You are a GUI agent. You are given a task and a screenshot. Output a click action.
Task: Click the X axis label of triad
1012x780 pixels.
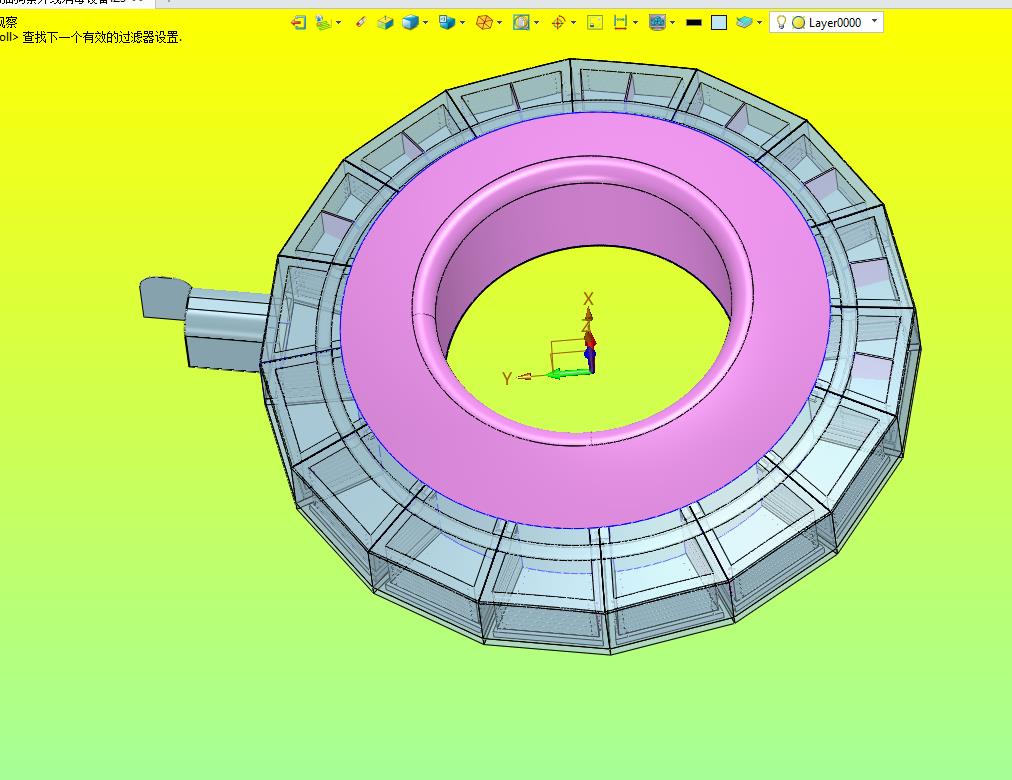pos(588,299)
